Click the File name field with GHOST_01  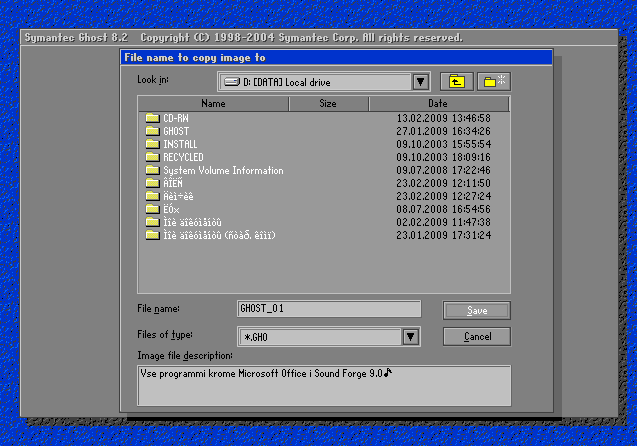(328, 310)
